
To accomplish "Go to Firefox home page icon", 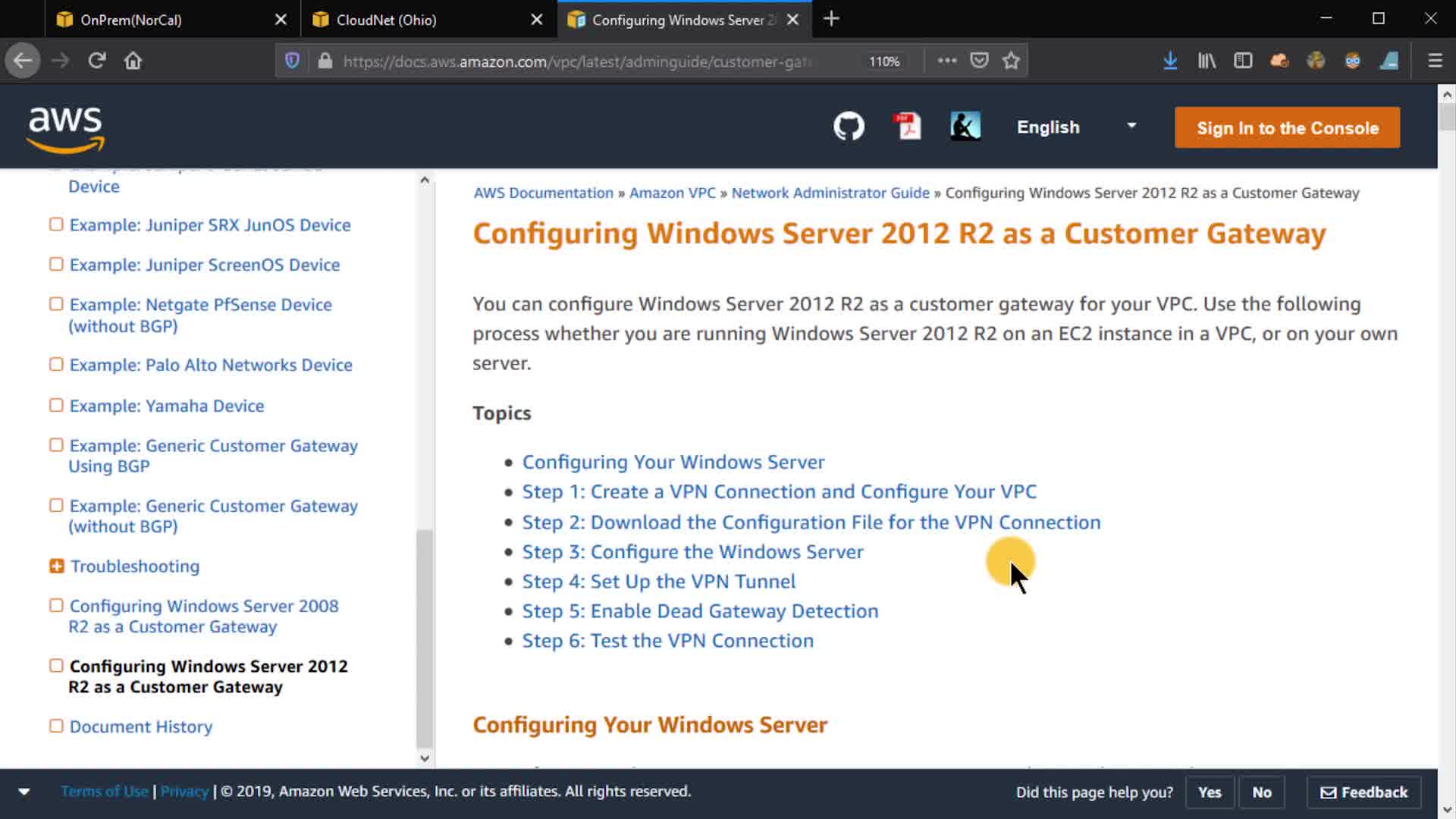I will pyautogui.click(x=133, y=61).
